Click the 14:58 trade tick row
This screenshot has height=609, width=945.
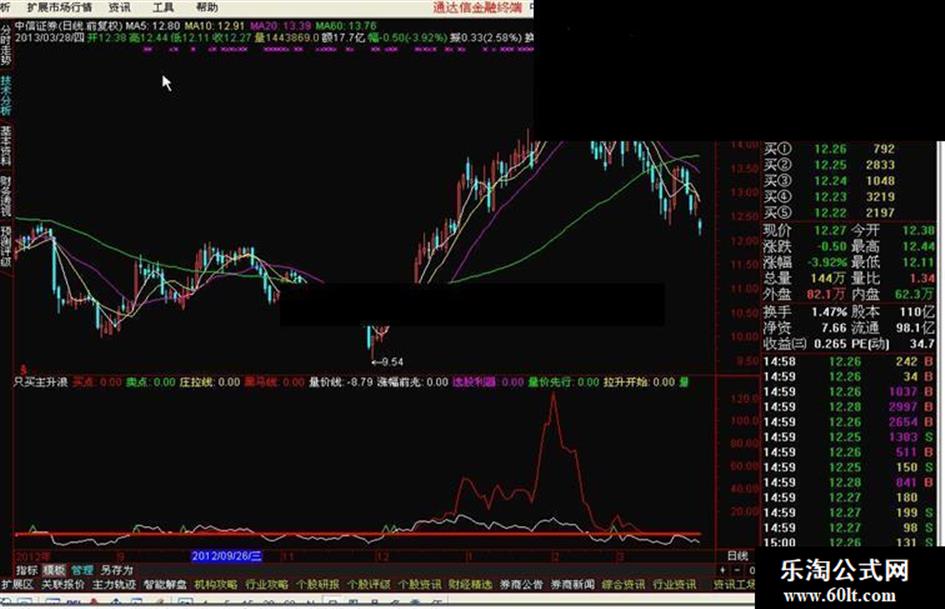coord(849,361)
